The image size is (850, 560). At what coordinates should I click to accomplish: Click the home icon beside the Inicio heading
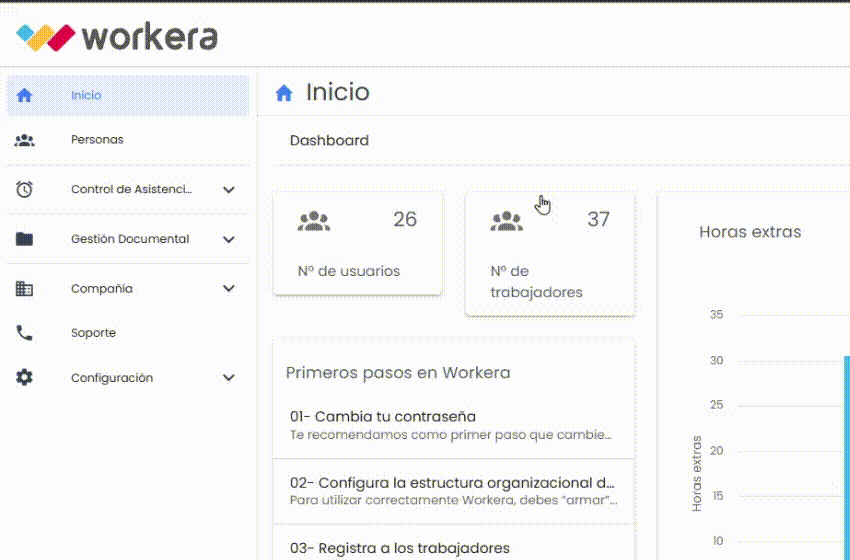284,93
